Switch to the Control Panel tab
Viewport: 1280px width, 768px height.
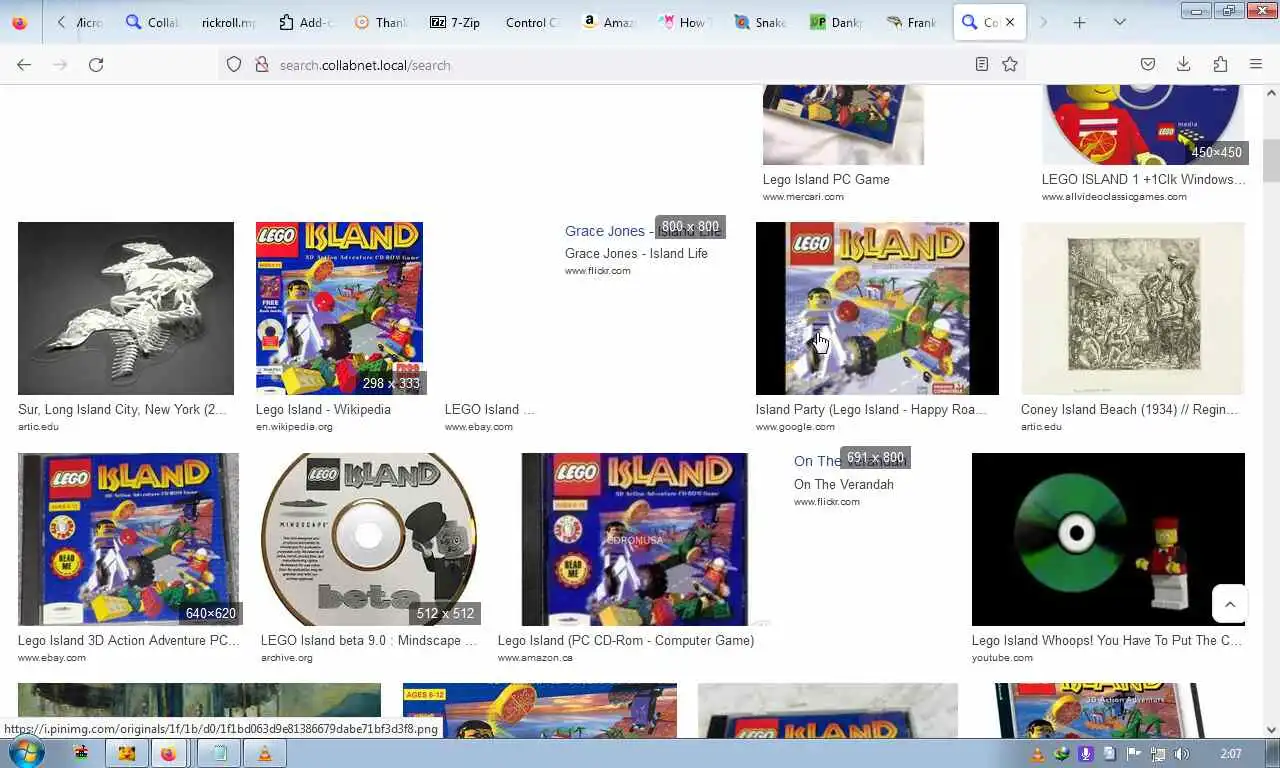pos(530,22)
